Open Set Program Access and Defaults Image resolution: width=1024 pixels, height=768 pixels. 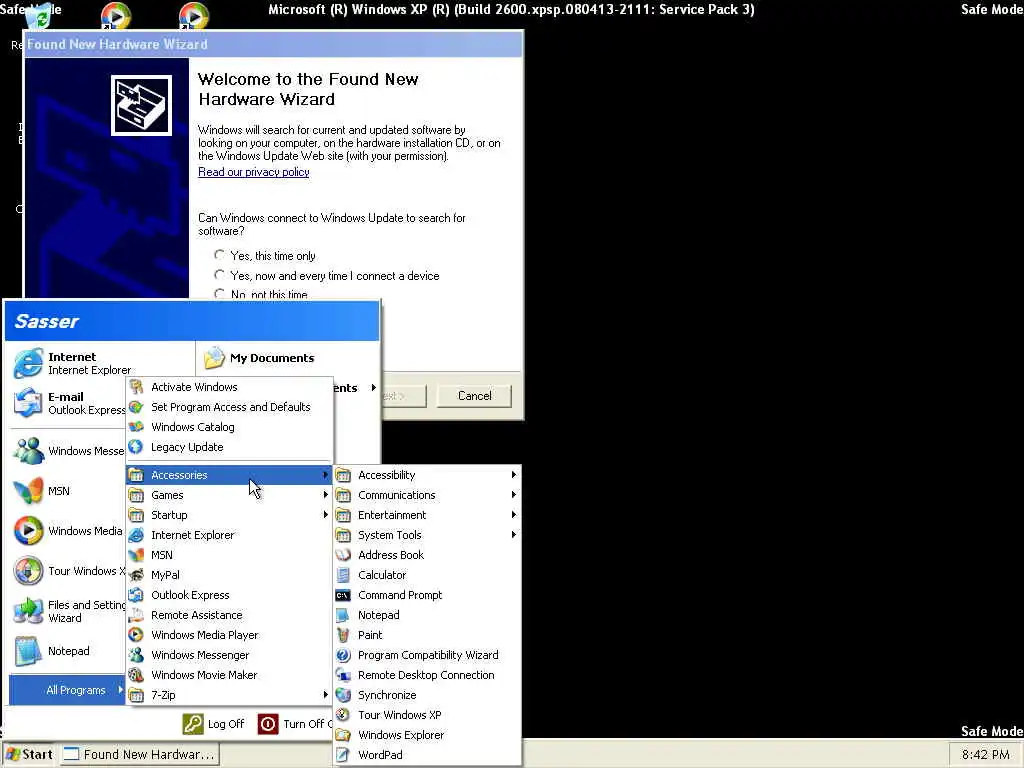pos(229,407)
